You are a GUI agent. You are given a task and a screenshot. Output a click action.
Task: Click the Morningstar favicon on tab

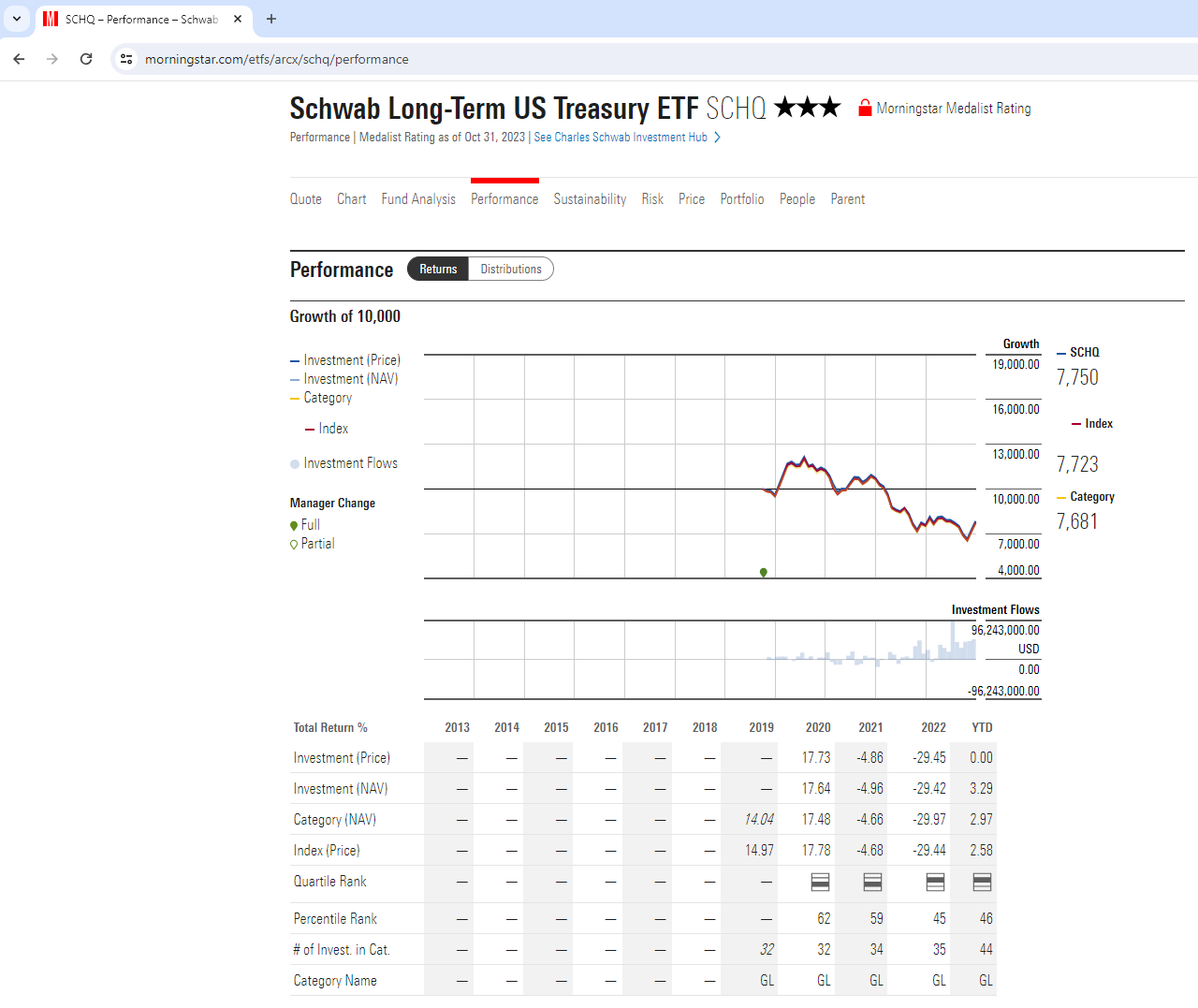tap(51, 19)
